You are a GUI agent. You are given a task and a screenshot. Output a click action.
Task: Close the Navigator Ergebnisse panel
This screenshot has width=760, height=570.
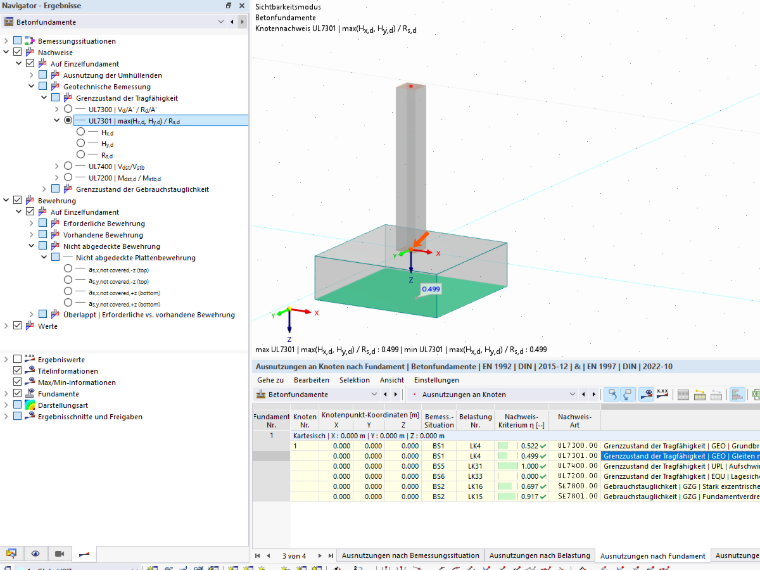click(242, 5)
